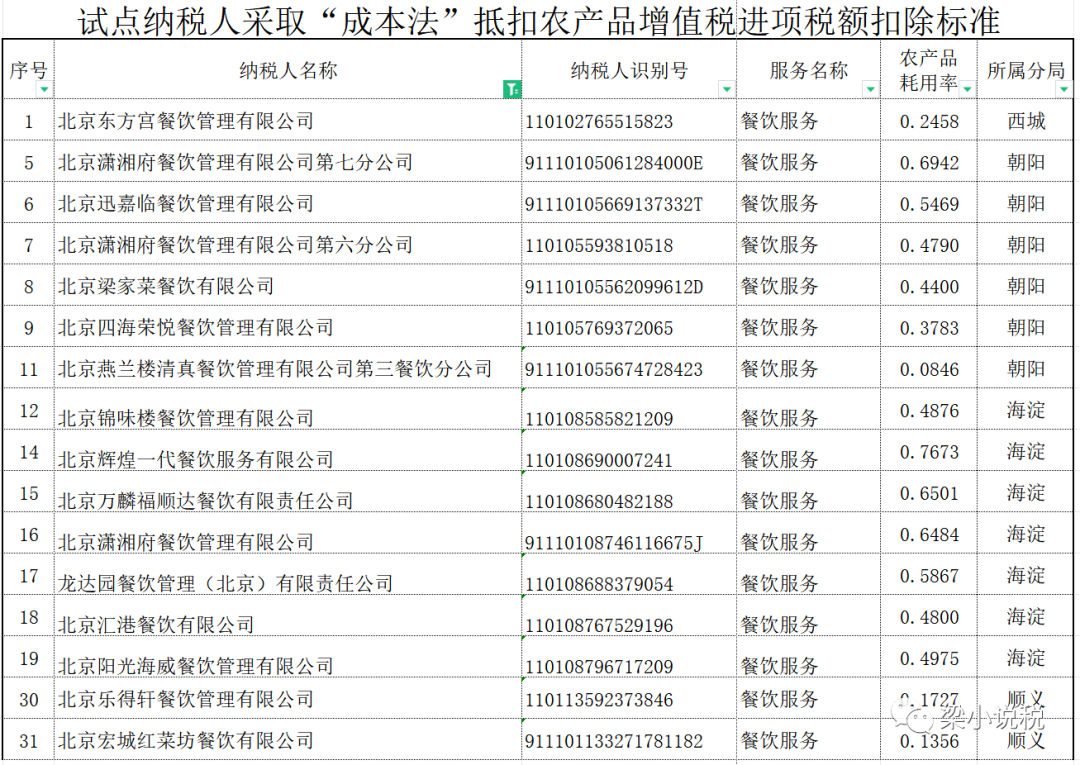Select the 海淀 cell in row 12
Viewport: 1080px width, 765px height.
point(1026,410)
